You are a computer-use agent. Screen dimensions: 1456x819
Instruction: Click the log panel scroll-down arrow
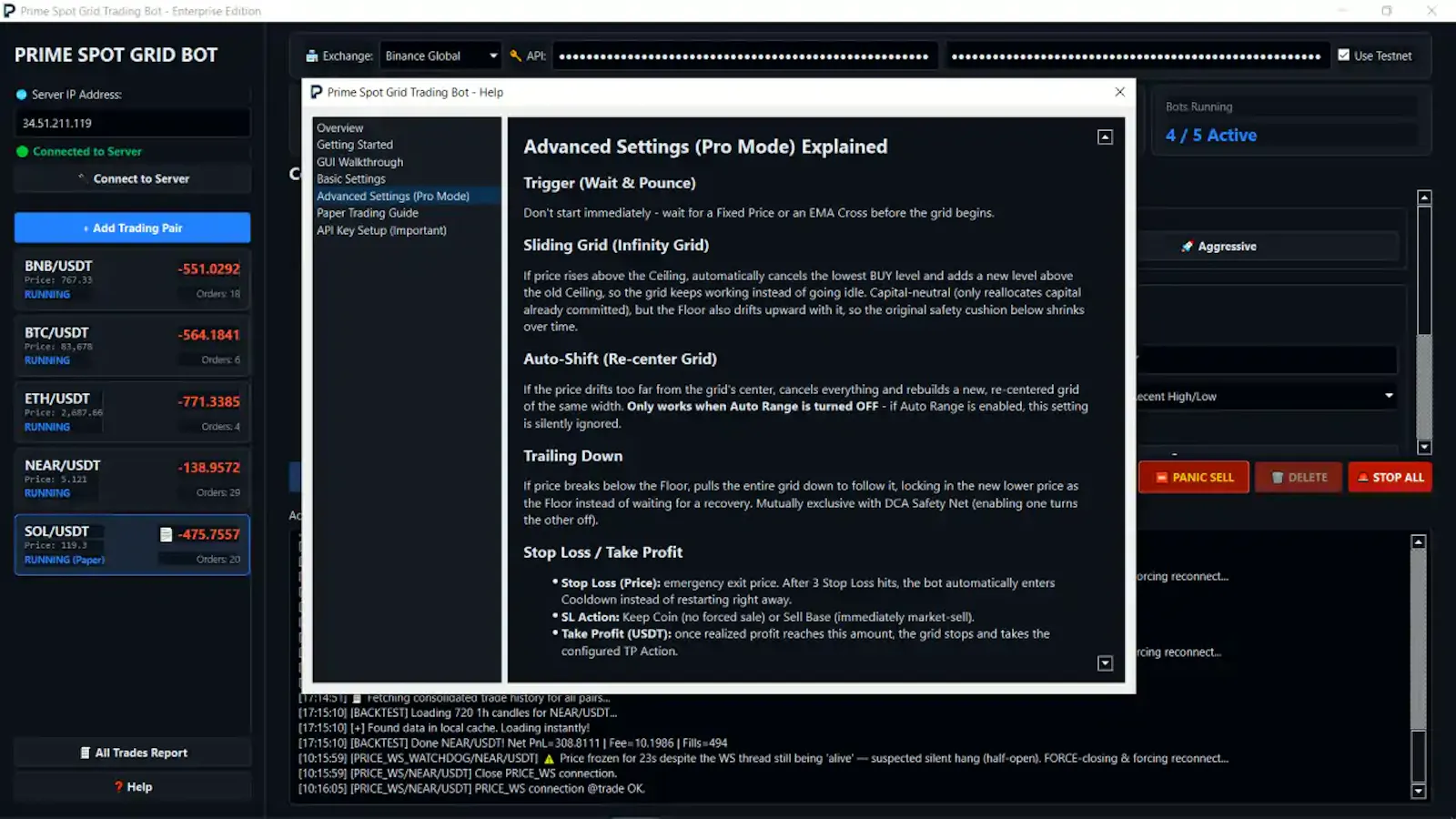pyautogui.click(x=1418, y=792)
